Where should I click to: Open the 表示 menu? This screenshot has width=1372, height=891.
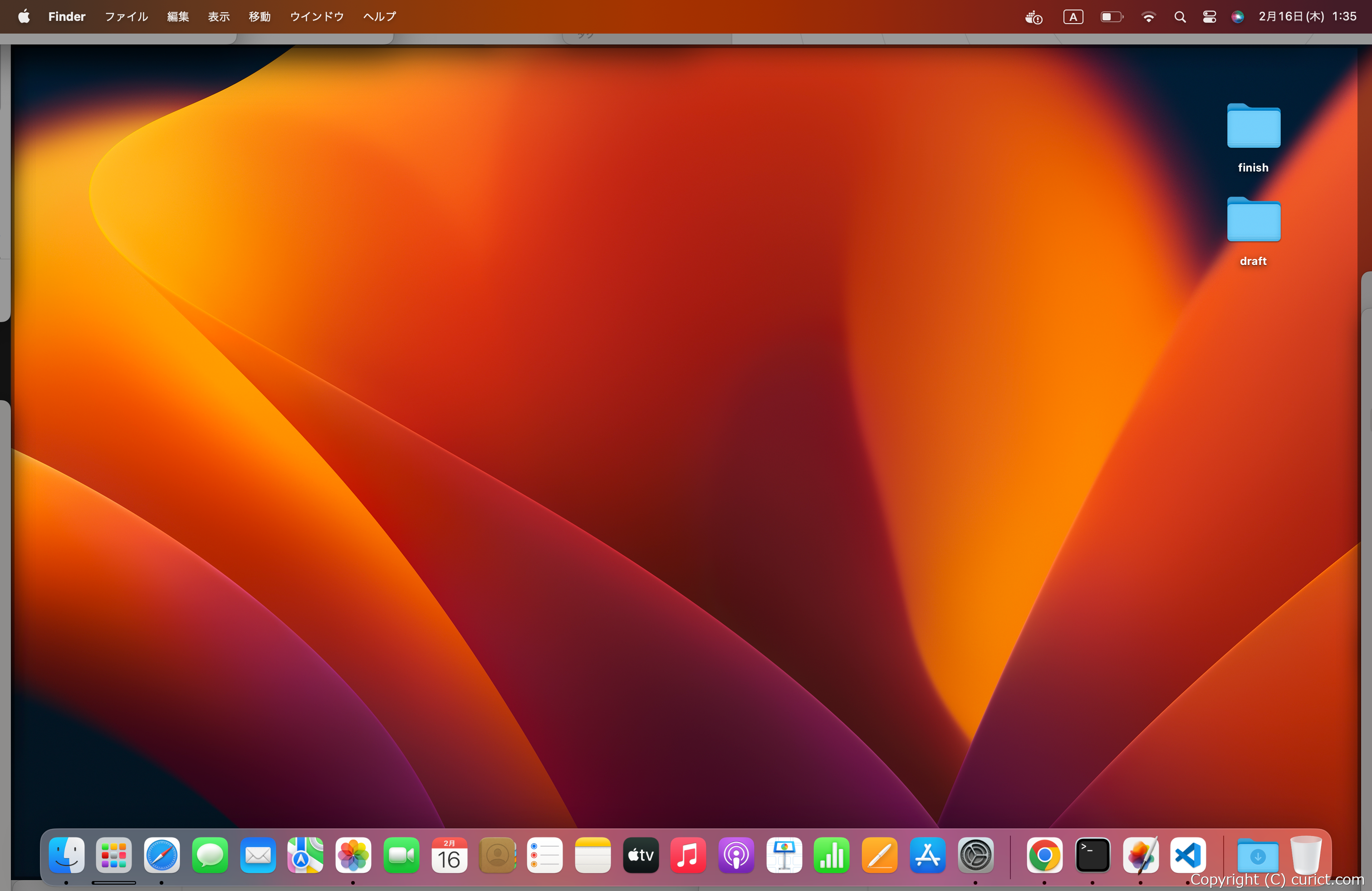pos(219,16)
